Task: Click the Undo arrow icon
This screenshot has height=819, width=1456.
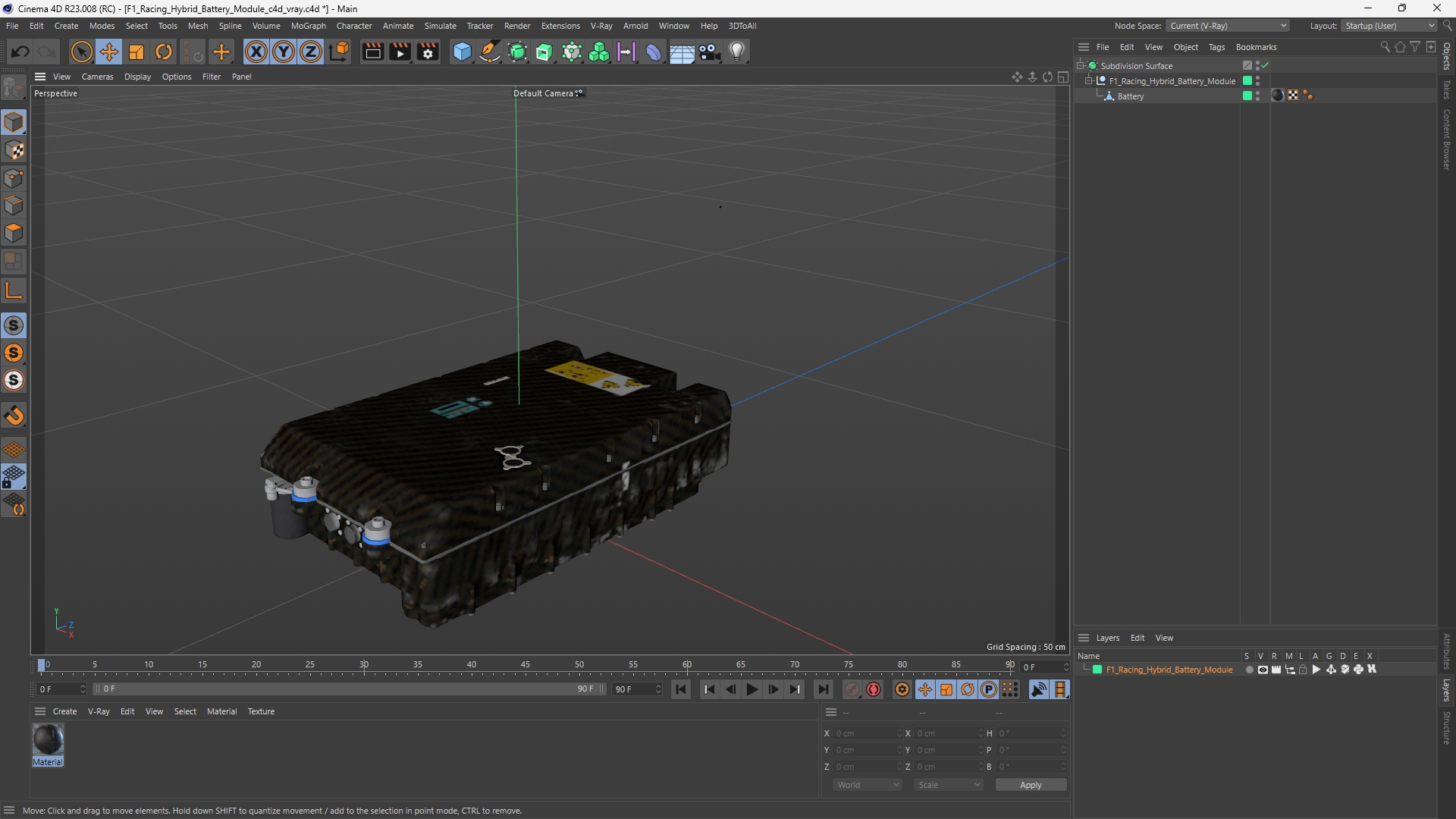Action: pyautogui.click(x=20, y=52)
